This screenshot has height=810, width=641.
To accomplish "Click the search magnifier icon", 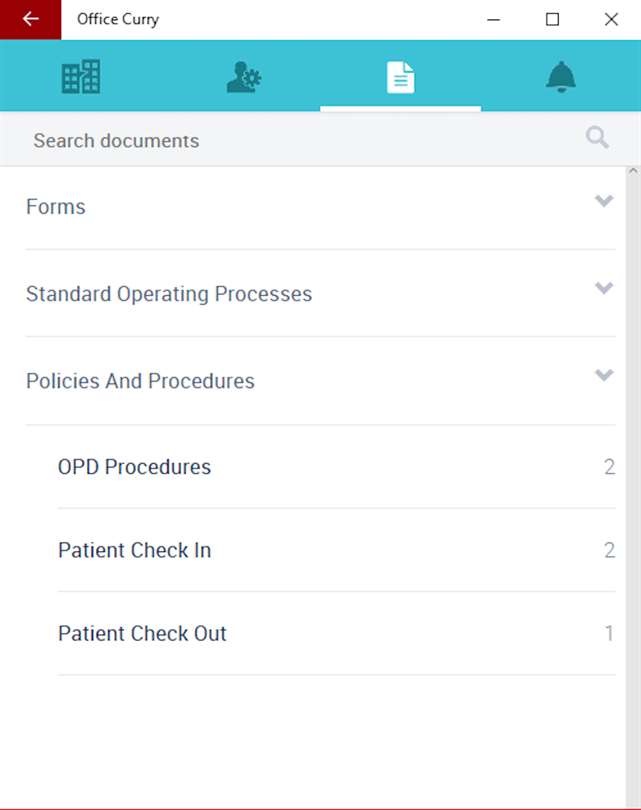I will click(x=597, y=138).
